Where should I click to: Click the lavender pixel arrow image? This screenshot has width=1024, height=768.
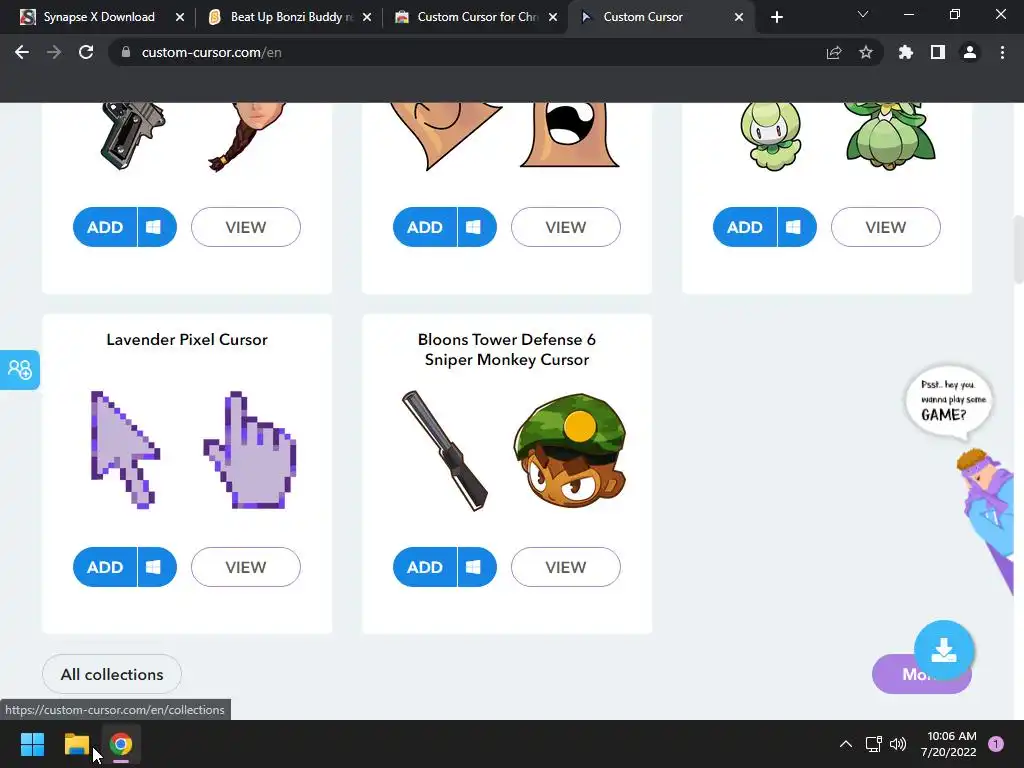[x=125, y=449]
